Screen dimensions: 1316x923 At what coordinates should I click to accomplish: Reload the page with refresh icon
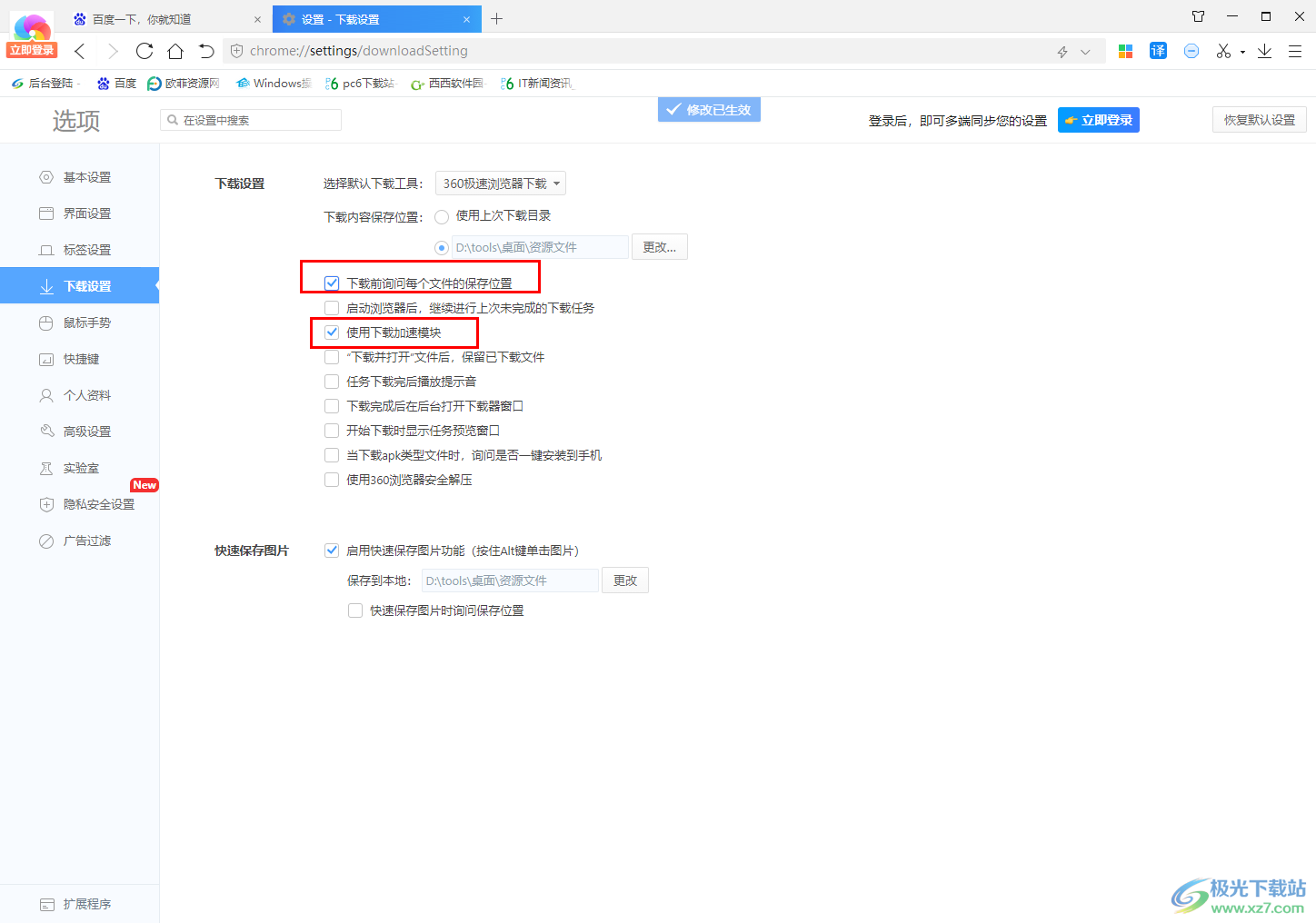(x=145, y=51)
